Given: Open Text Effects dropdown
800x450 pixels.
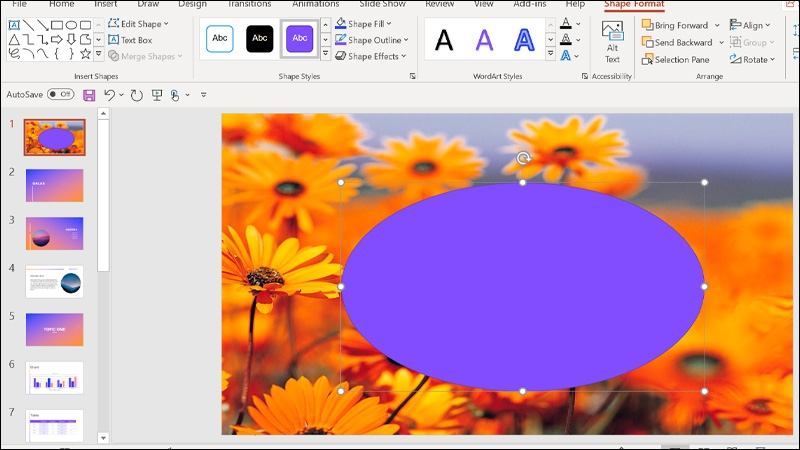Looking at the screenshot, I should click(578, 56).
